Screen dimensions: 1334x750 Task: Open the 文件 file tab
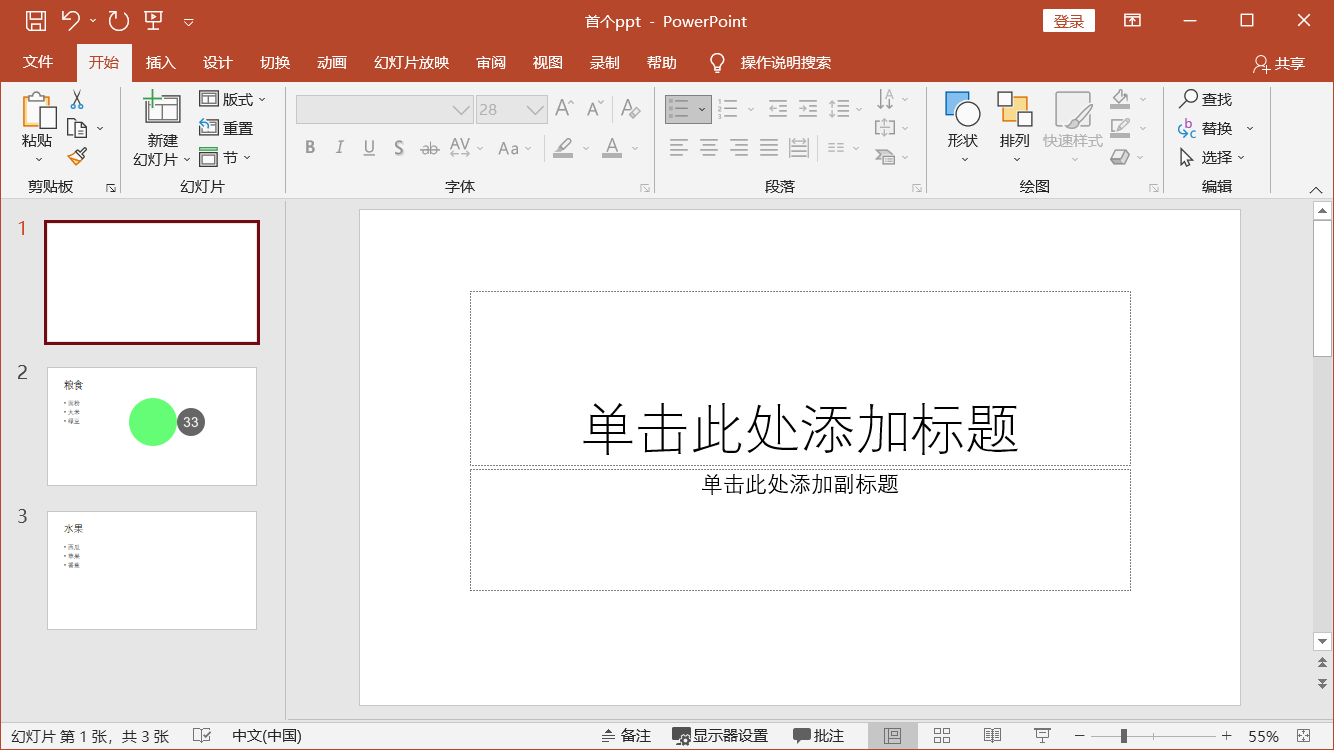[x=38, y=62]
